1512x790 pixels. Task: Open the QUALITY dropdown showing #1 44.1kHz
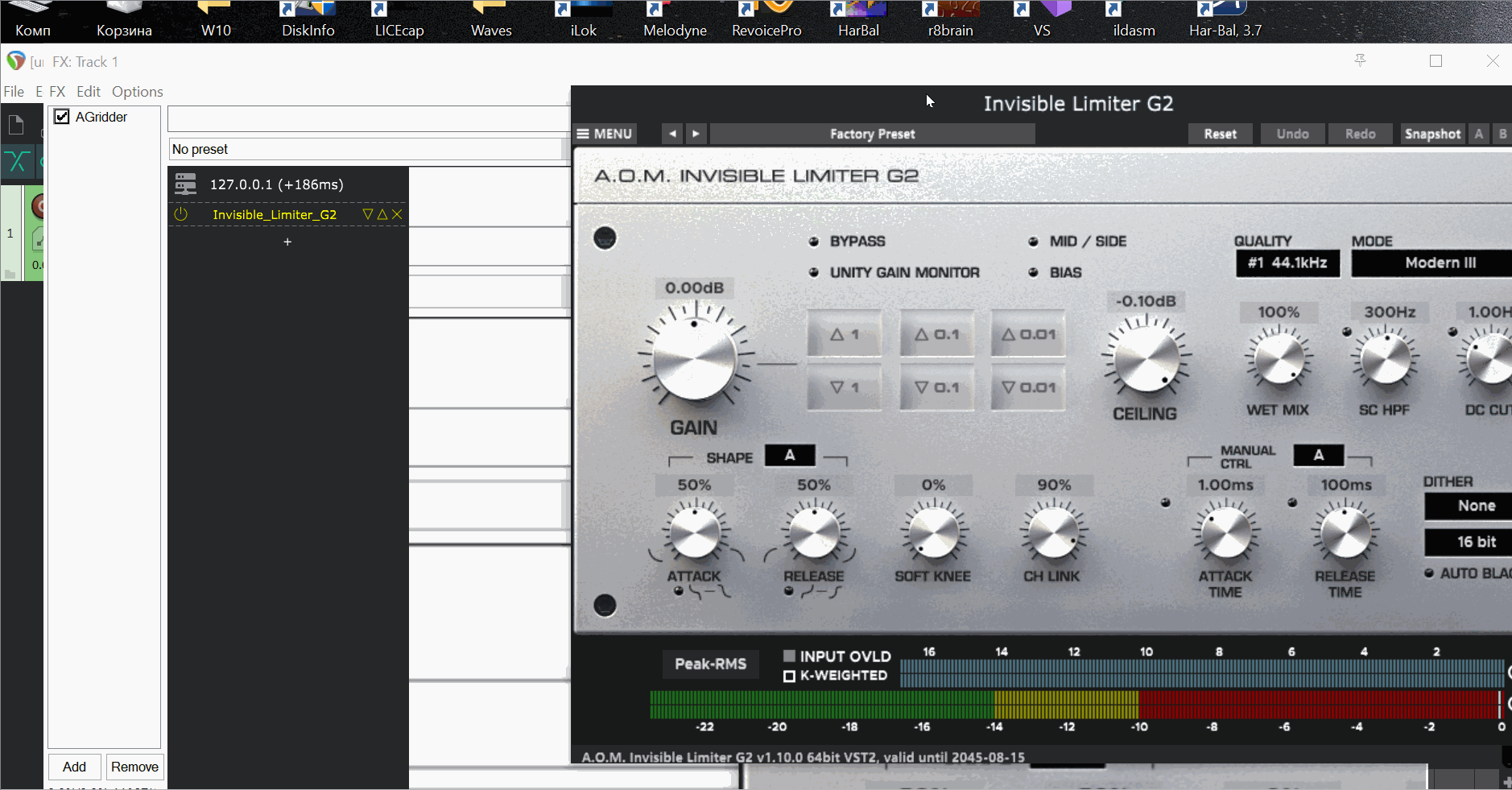coord(1287,263)
